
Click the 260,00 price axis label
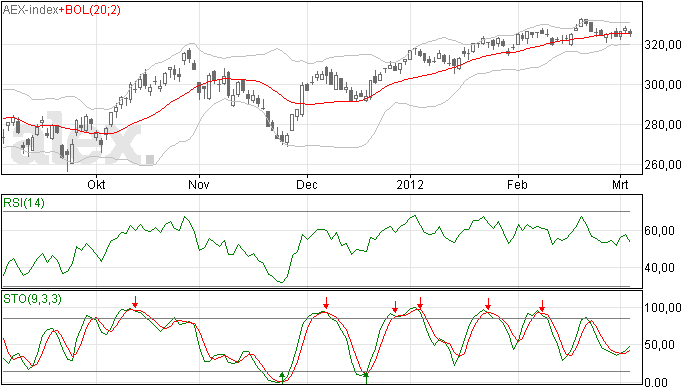pyautogui.click(x=663, y=165)
